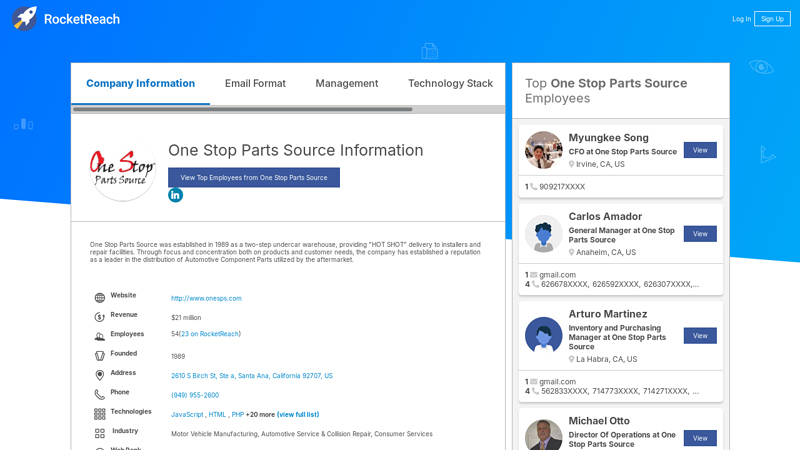800x450 pixels.
Task: Click the squares icon beside Industry
Action: tap(99, 433)
